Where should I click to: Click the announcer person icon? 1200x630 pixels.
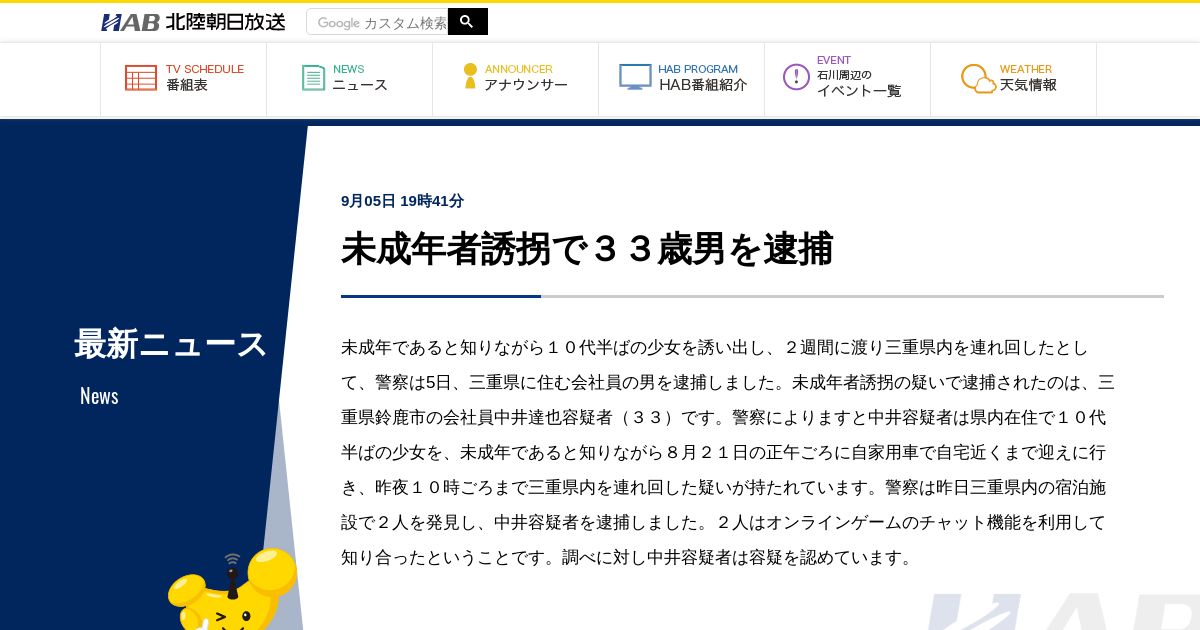pyautogui.click(x=470, y=76)
